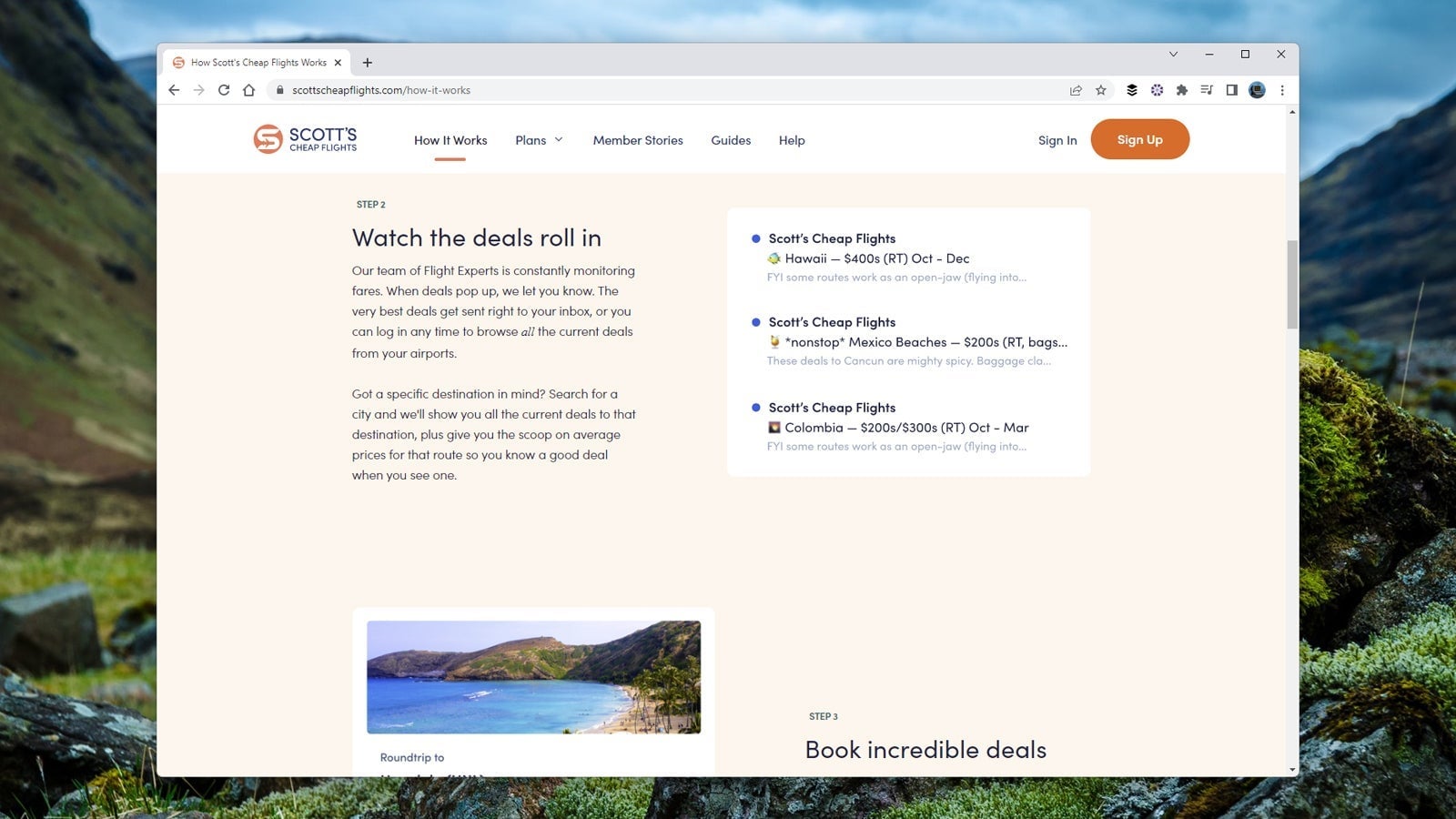Open the Help nav item
This screenshot has width=1456, height=819.
[792, 140]
